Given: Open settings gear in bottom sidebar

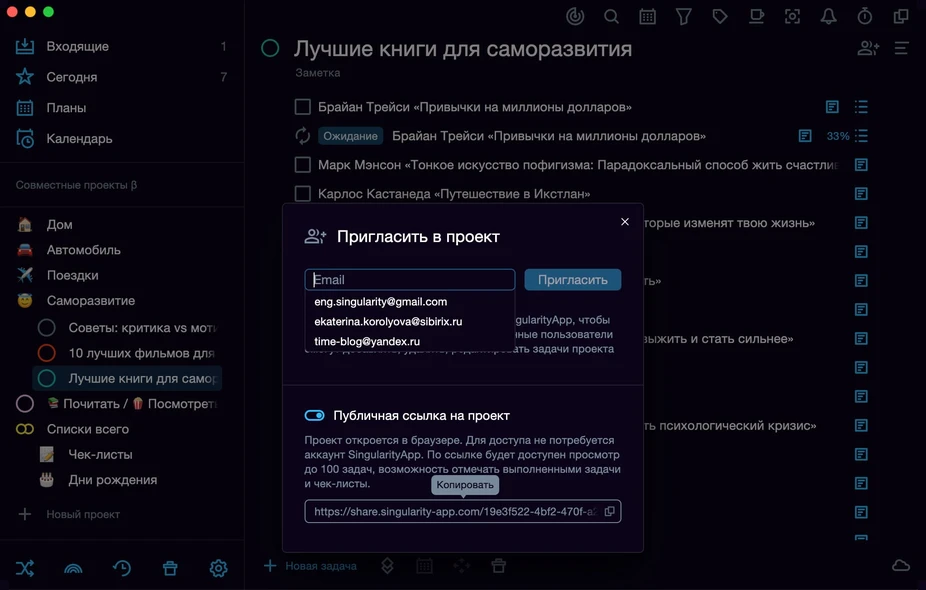Looking at the screenshot, I should point(219,568).
